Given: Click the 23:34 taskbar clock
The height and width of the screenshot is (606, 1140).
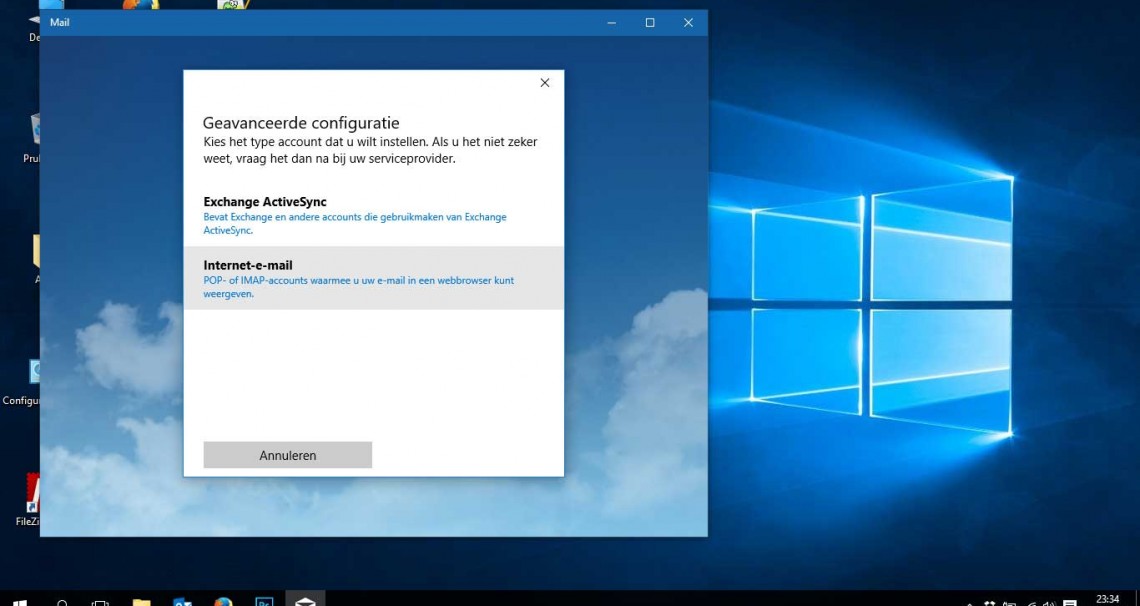Looking at the screenshot, I should [1107, 599].
